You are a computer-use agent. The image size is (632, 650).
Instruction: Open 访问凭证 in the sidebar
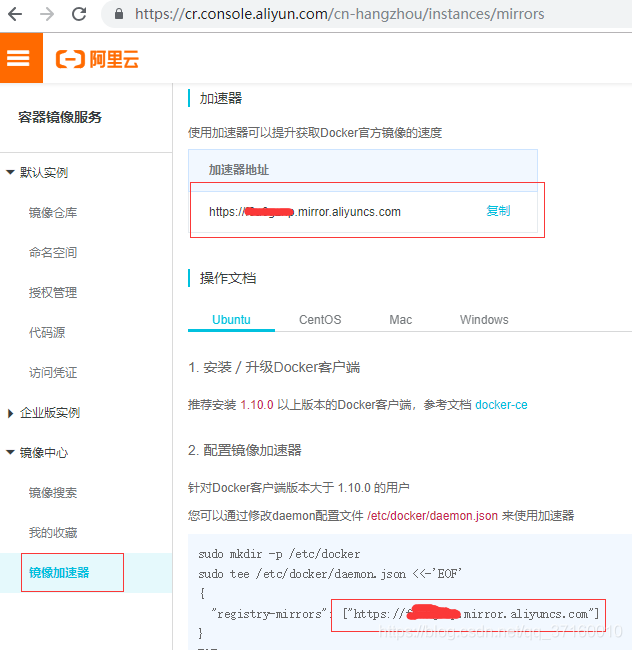coord(53,373)
